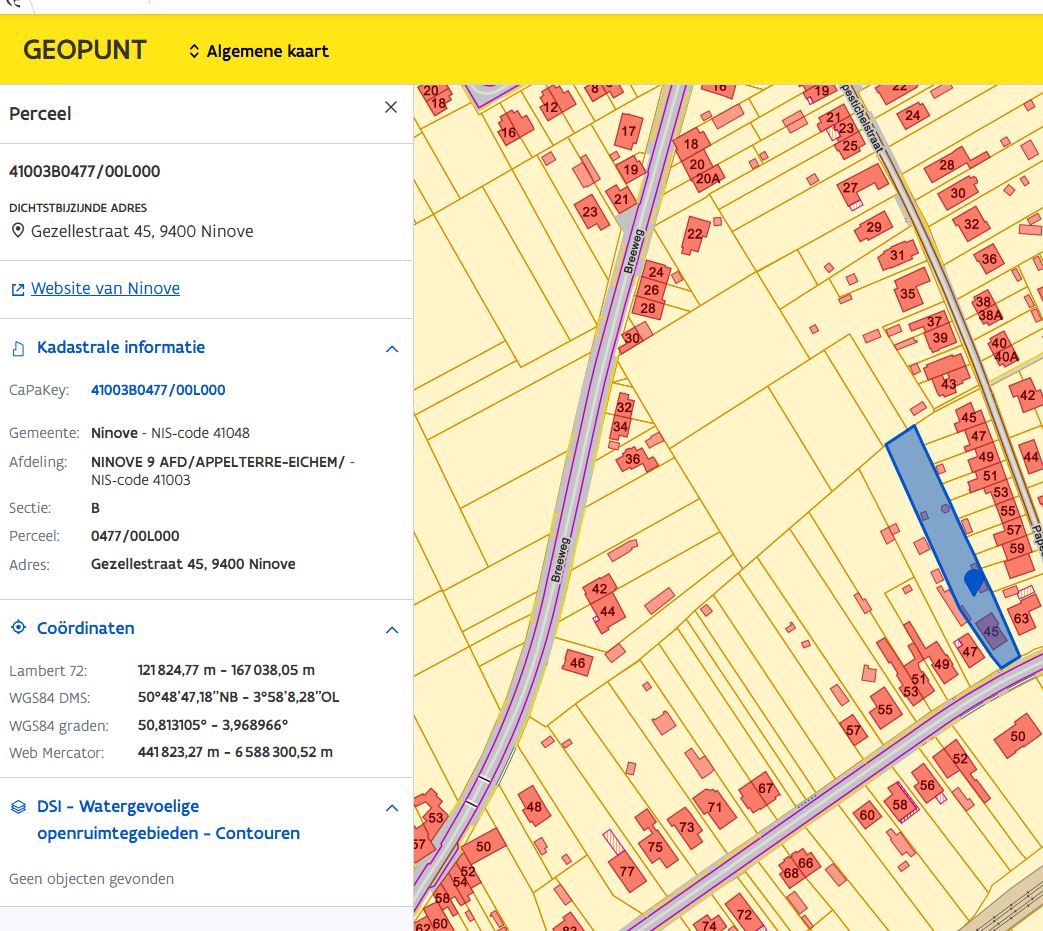Click the blue marker on the selected parcel

pos(972,580)
